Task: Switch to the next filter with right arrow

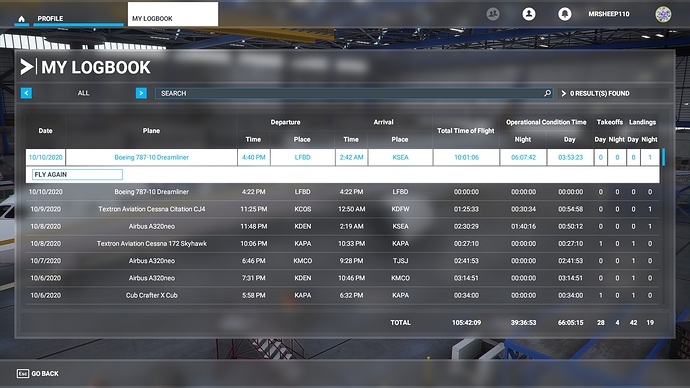Action: point(141,93)
